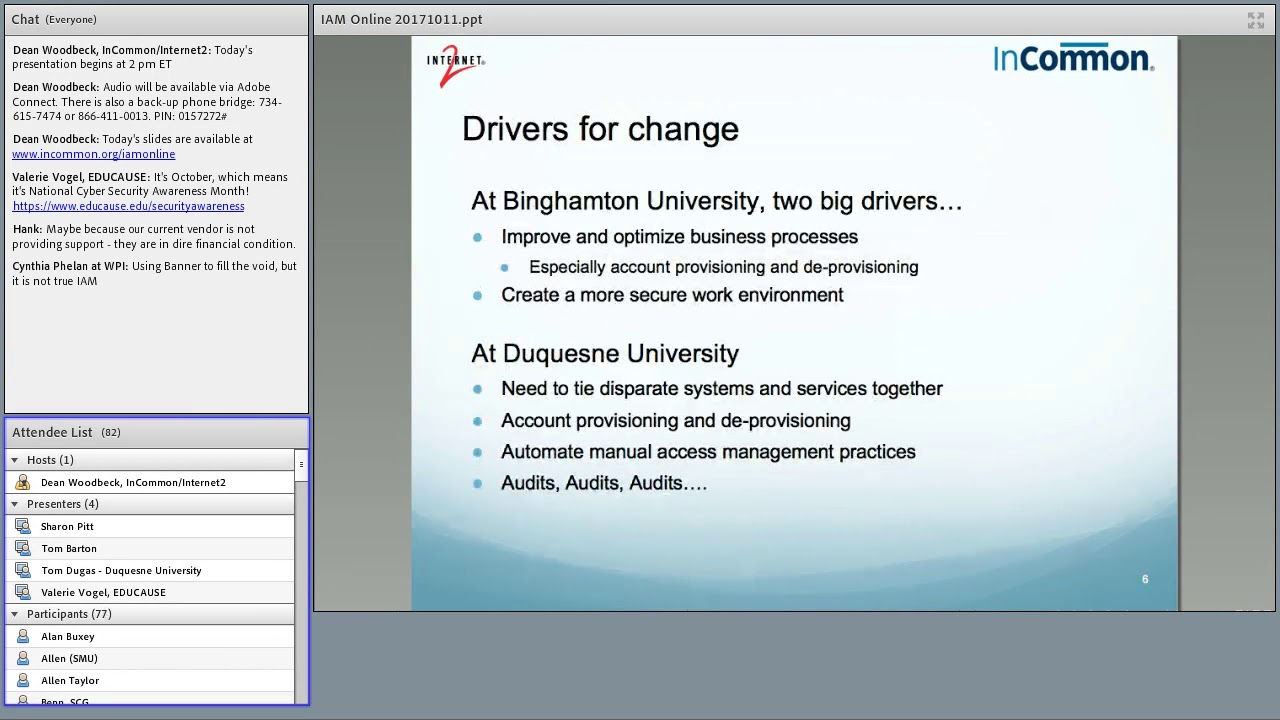This screenshot has width=1280, height=720.
Task: Click the Audits, Audits, Audits bullet
Action: click(x=604, y=483)
